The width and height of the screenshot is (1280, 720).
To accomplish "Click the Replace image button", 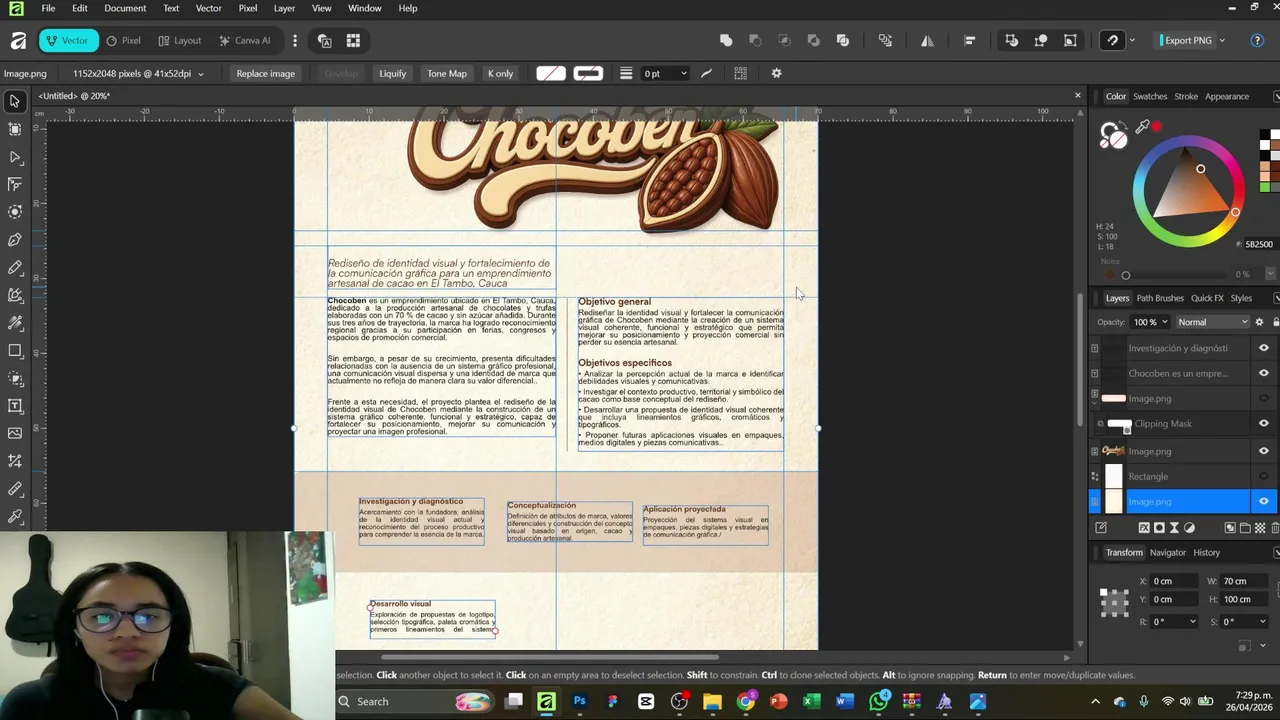I will (265, 74).
